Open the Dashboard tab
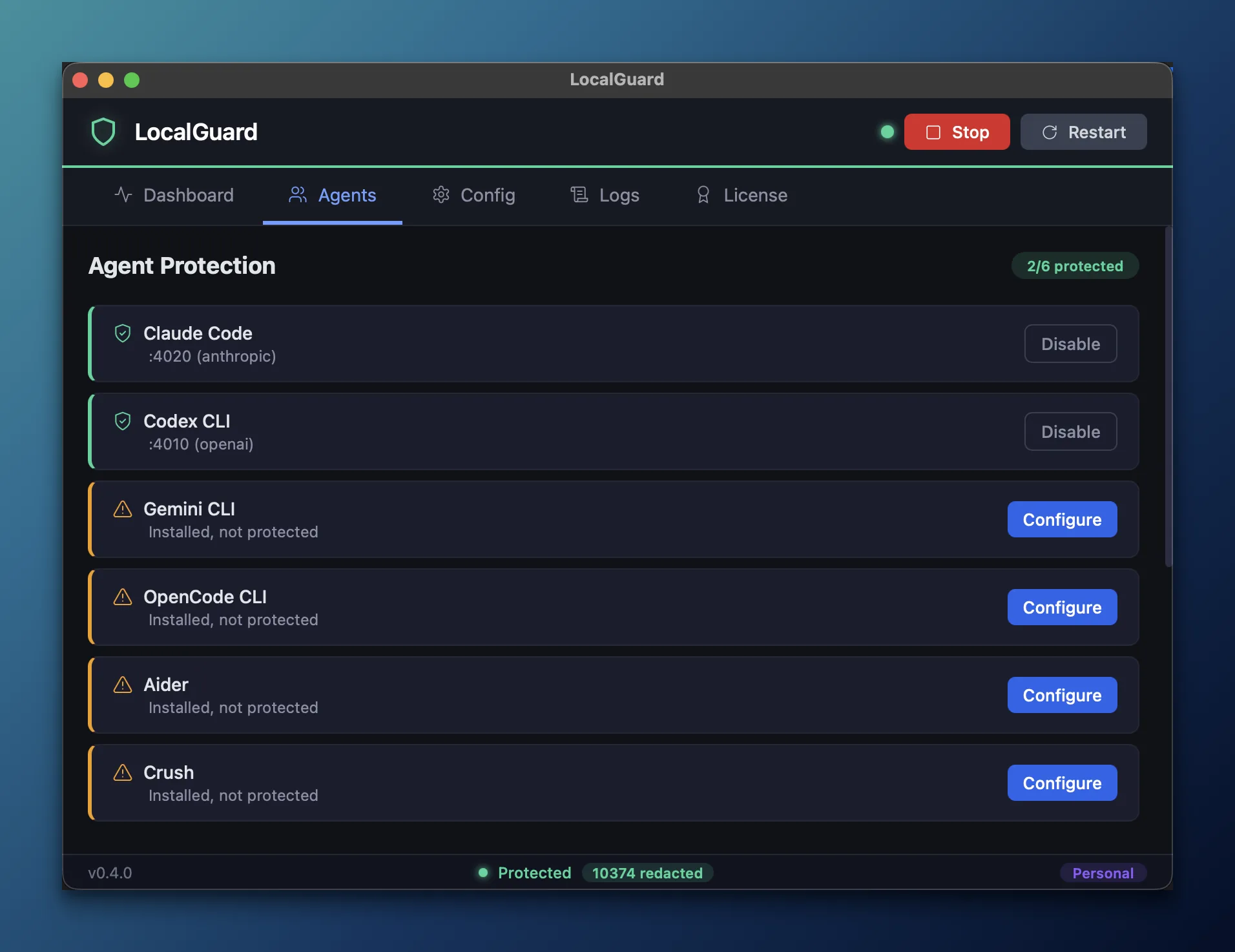Screen dimensions: 1235x952 click(x=174, y=195)
